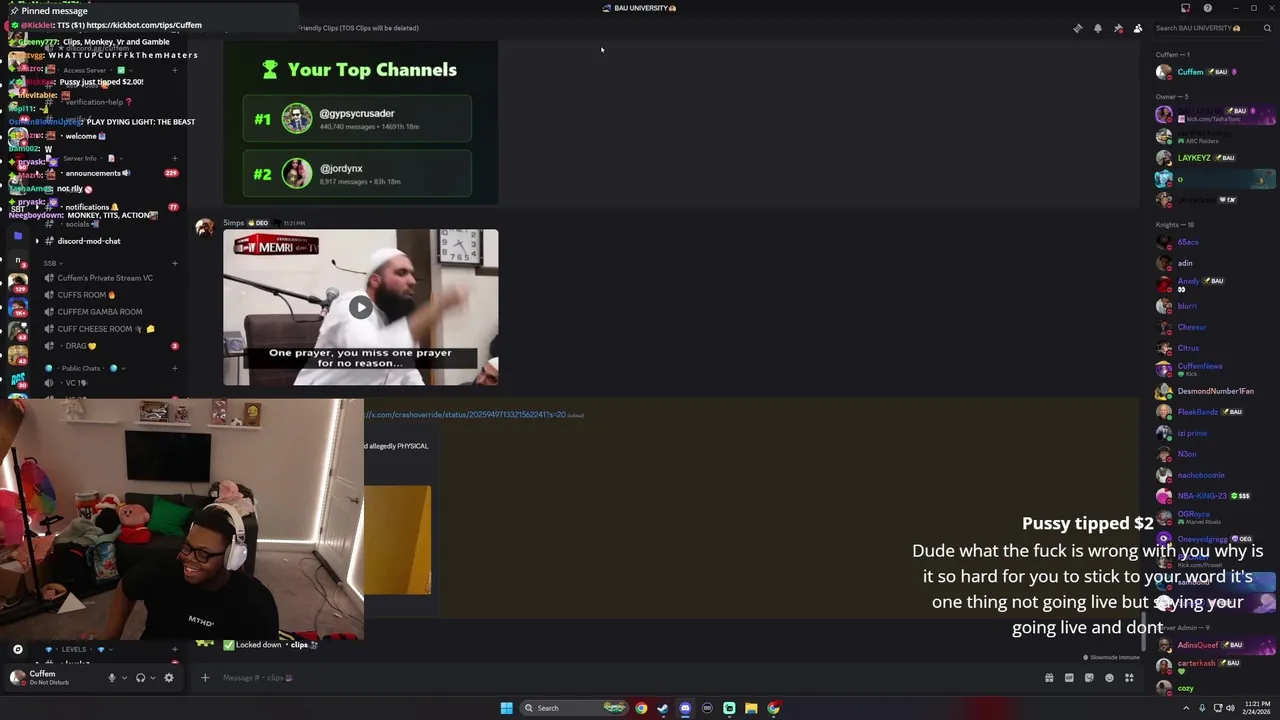Screen dimensions: 1280x720
Task: Join CUFFS ROOM voice channel
Action: pyautogui.click(x=110, y=295)
